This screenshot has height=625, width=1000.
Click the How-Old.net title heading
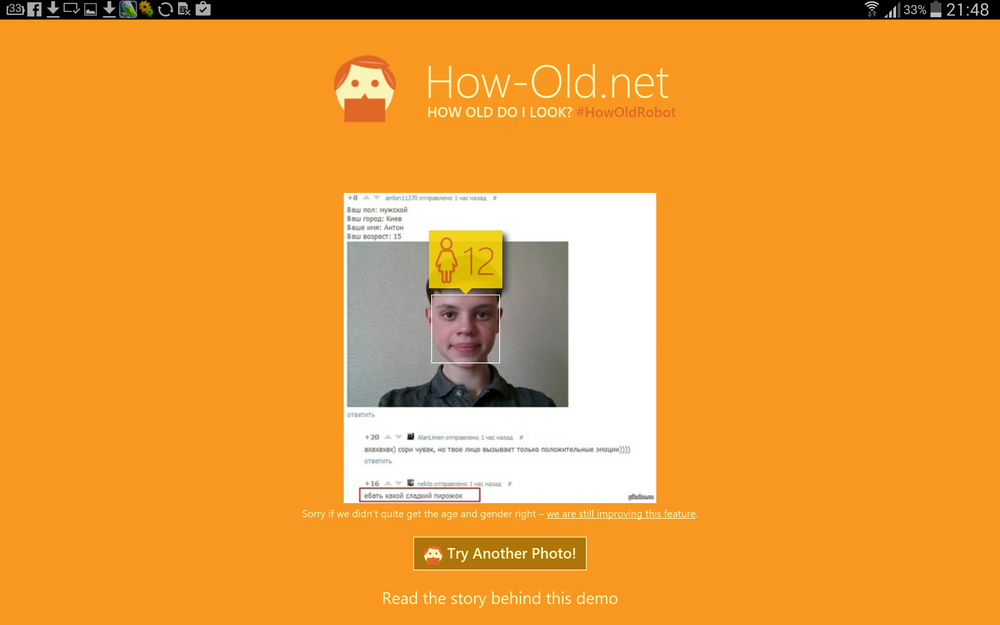[x=547, y=81]
